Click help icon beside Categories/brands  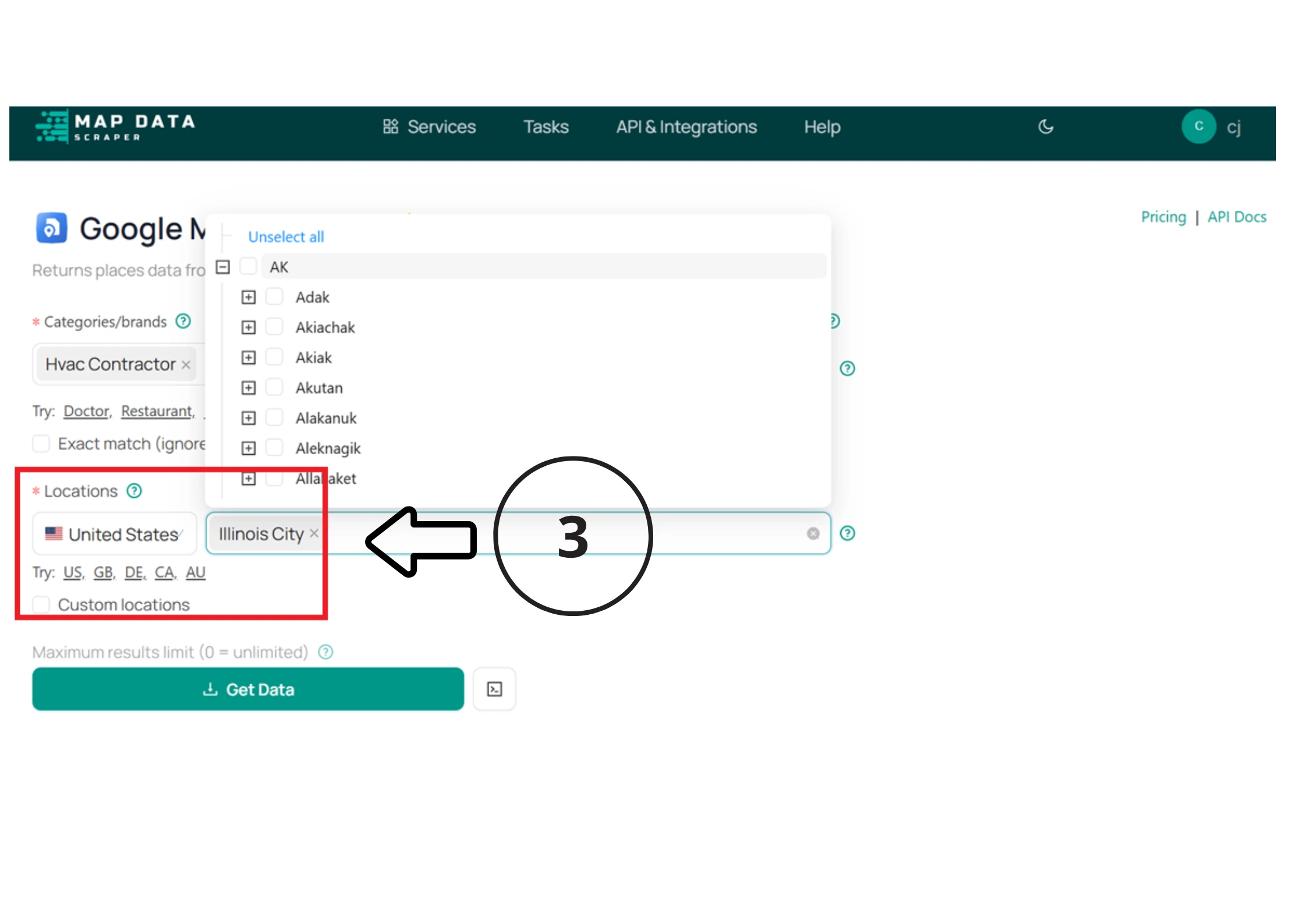[x=183, y=321]
